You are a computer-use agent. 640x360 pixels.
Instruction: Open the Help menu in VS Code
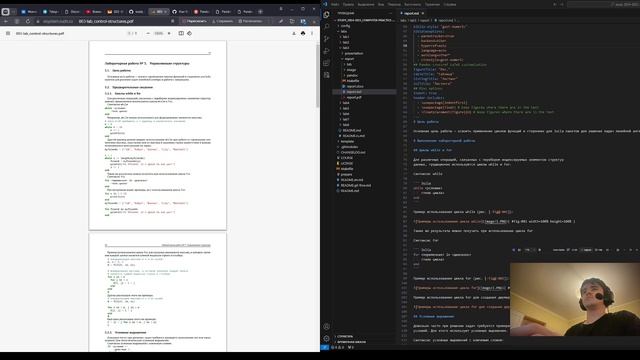click(450, 4)
